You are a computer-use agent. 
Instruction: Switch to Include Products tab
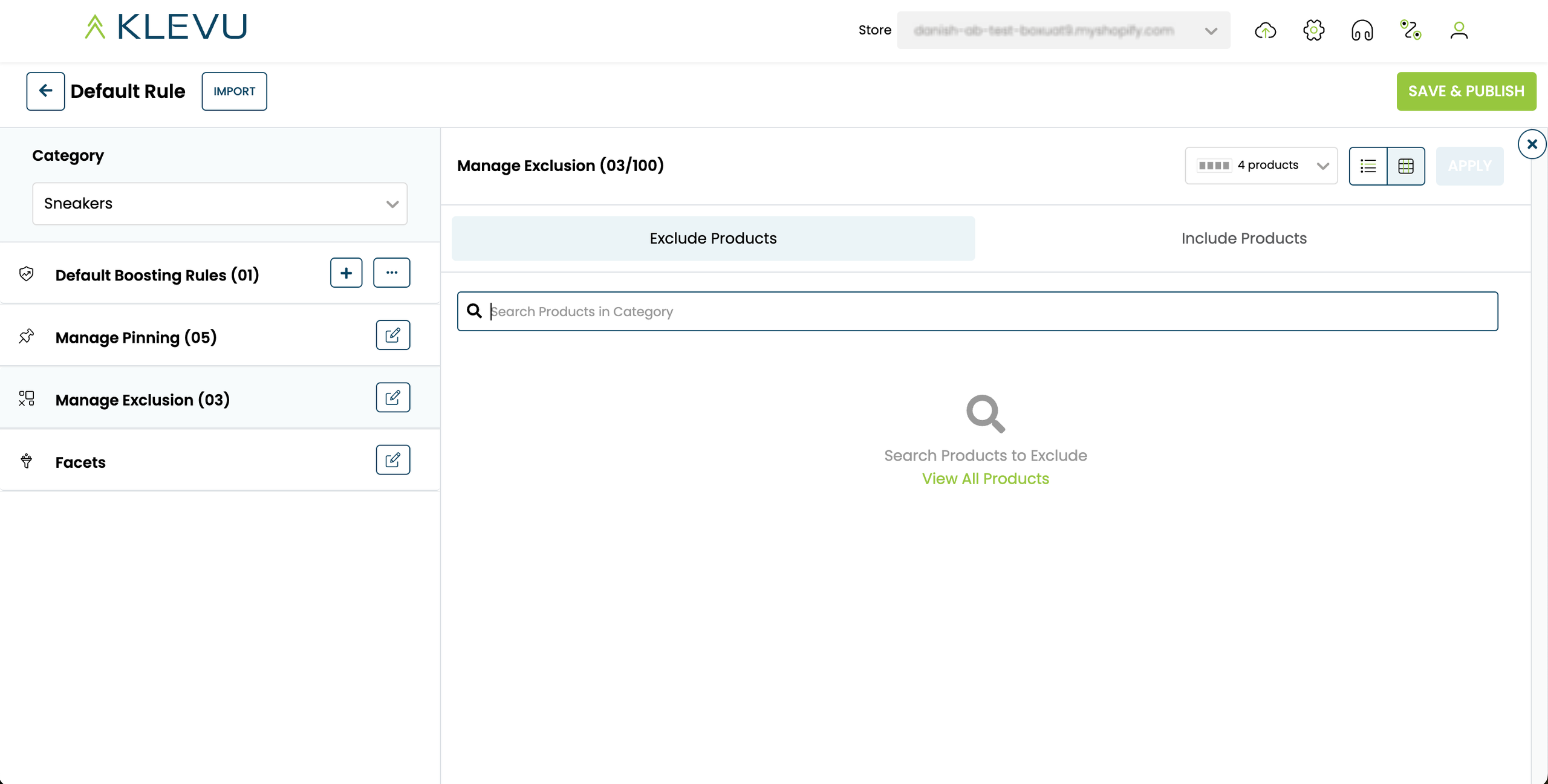(x=1244, y=238)
